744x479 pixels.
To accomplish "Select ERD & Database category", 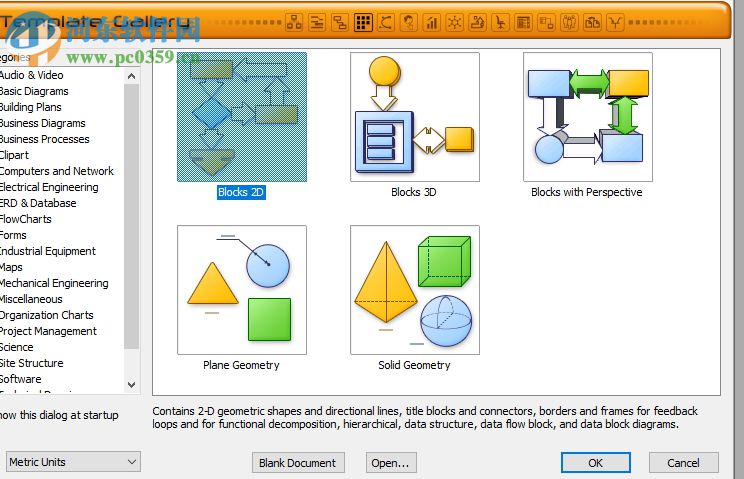I will (x=38, y=203).
